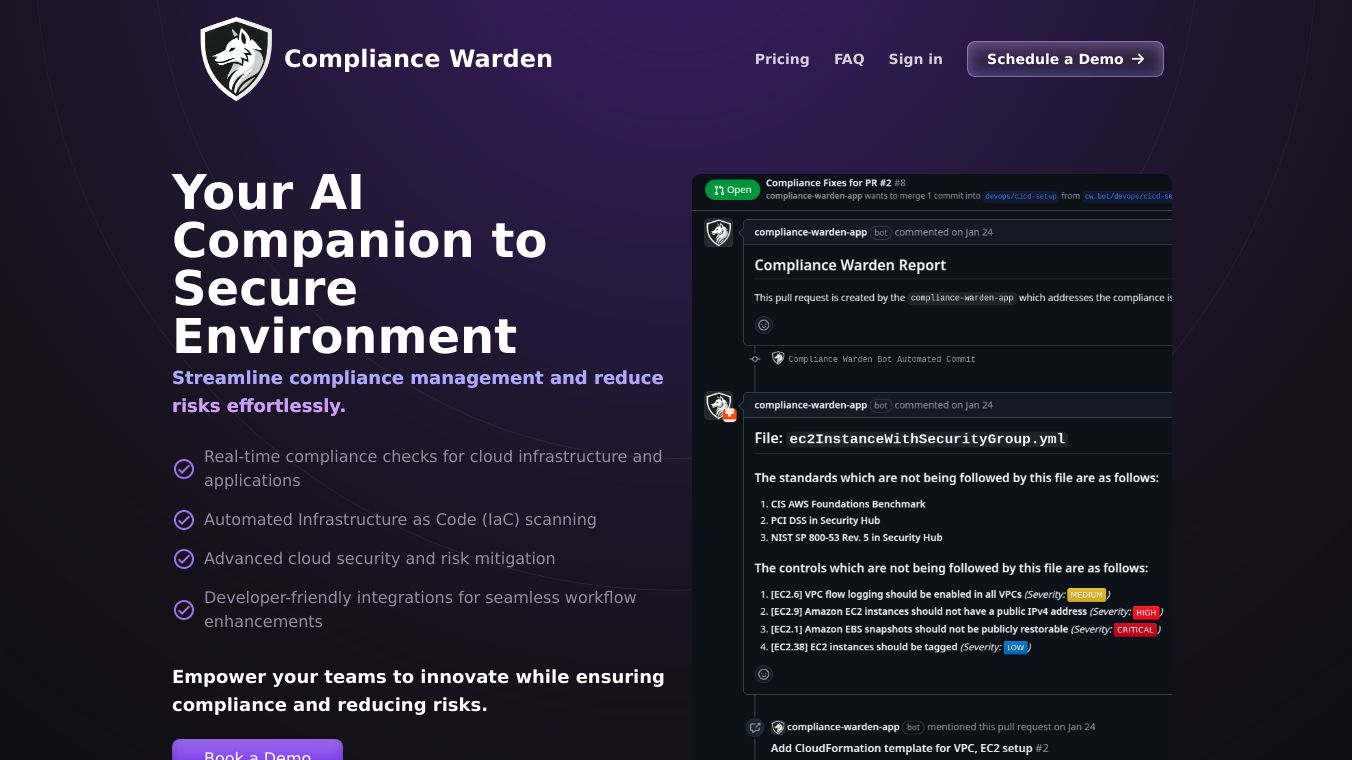Click the Compliance Warden Bot Automated Commit message
The width and height of the screenshot is (1352, 760).
882,359
